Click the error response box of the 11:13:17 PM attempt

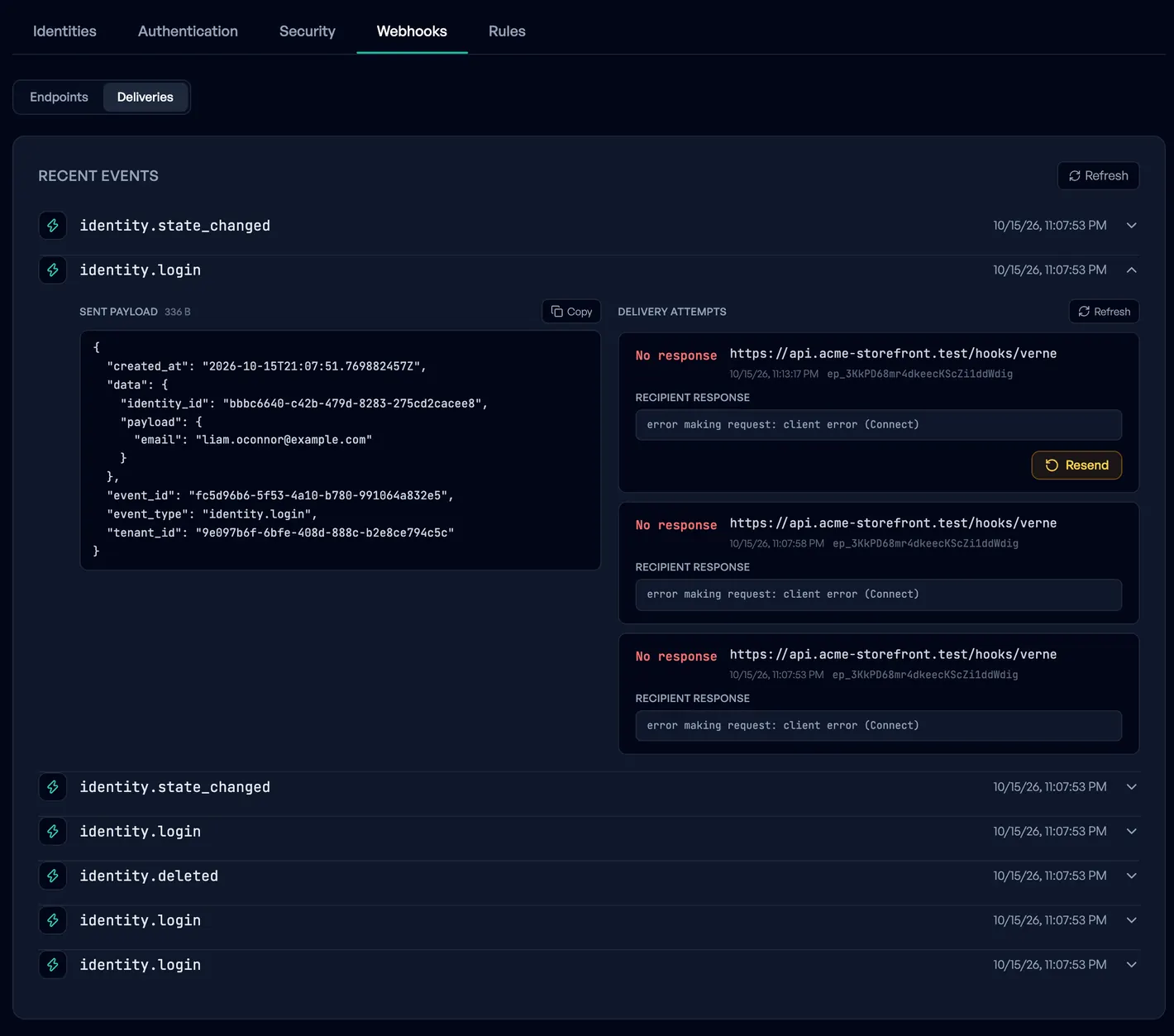click(x=878, y=425)
